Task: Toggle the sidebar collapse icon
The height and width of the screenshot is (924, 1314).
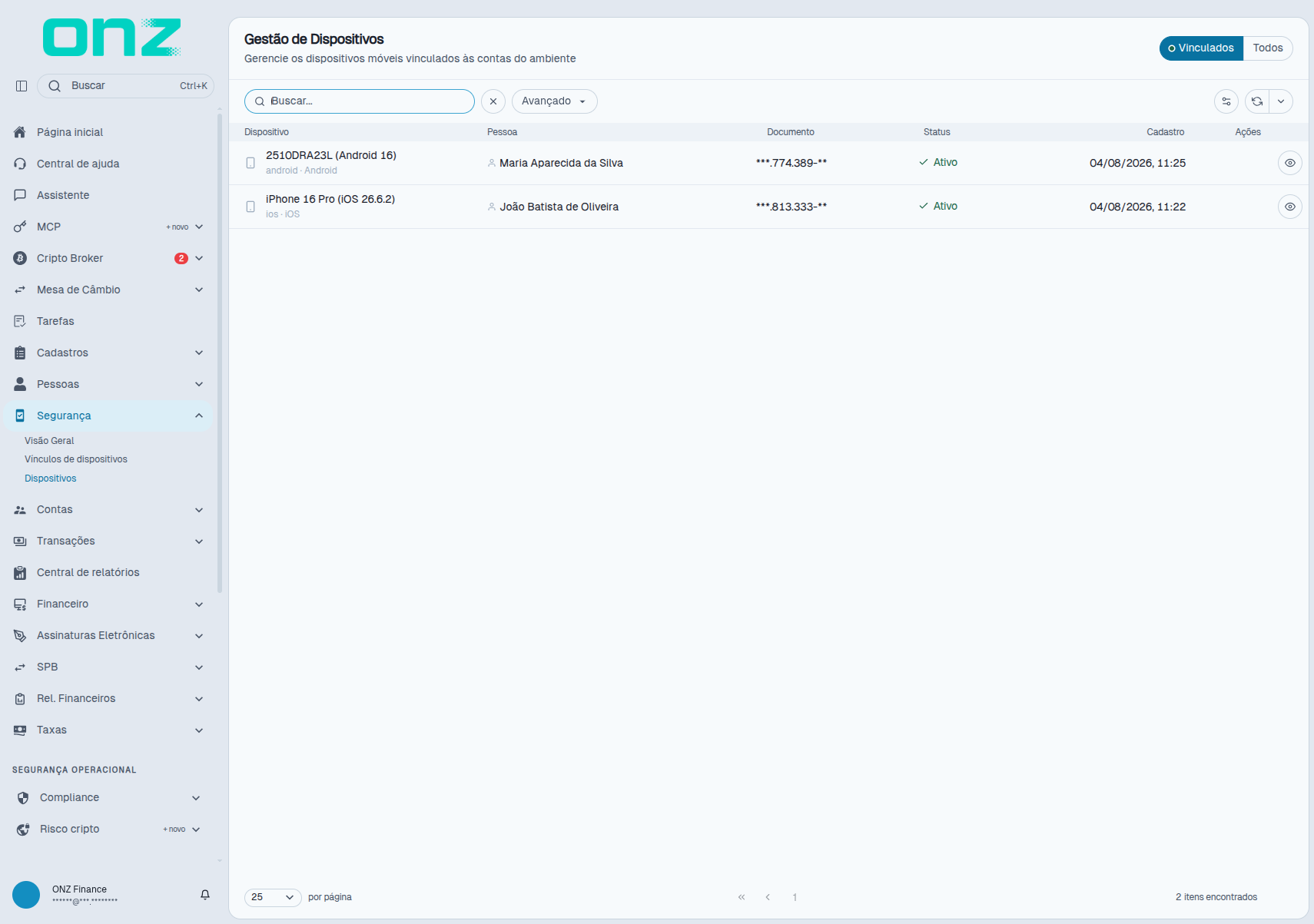Action: [22, 86]
